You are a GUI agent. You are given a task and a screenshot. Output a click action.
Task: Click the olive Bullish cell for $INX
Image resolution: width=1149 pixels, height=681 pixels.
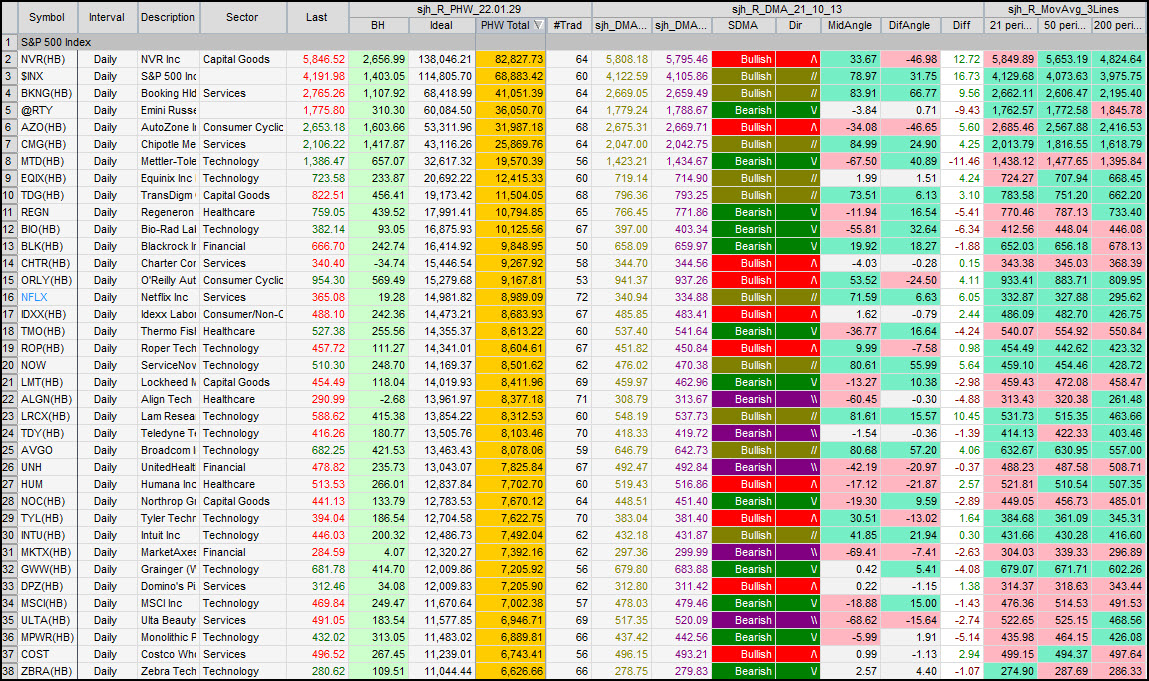pos(743,76)
